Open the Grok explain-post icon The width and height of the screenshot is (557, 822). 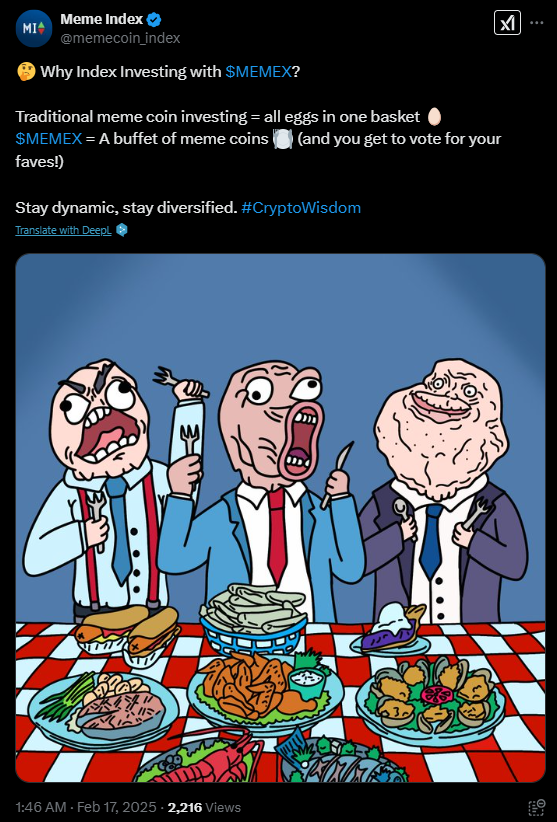(507, 23)
